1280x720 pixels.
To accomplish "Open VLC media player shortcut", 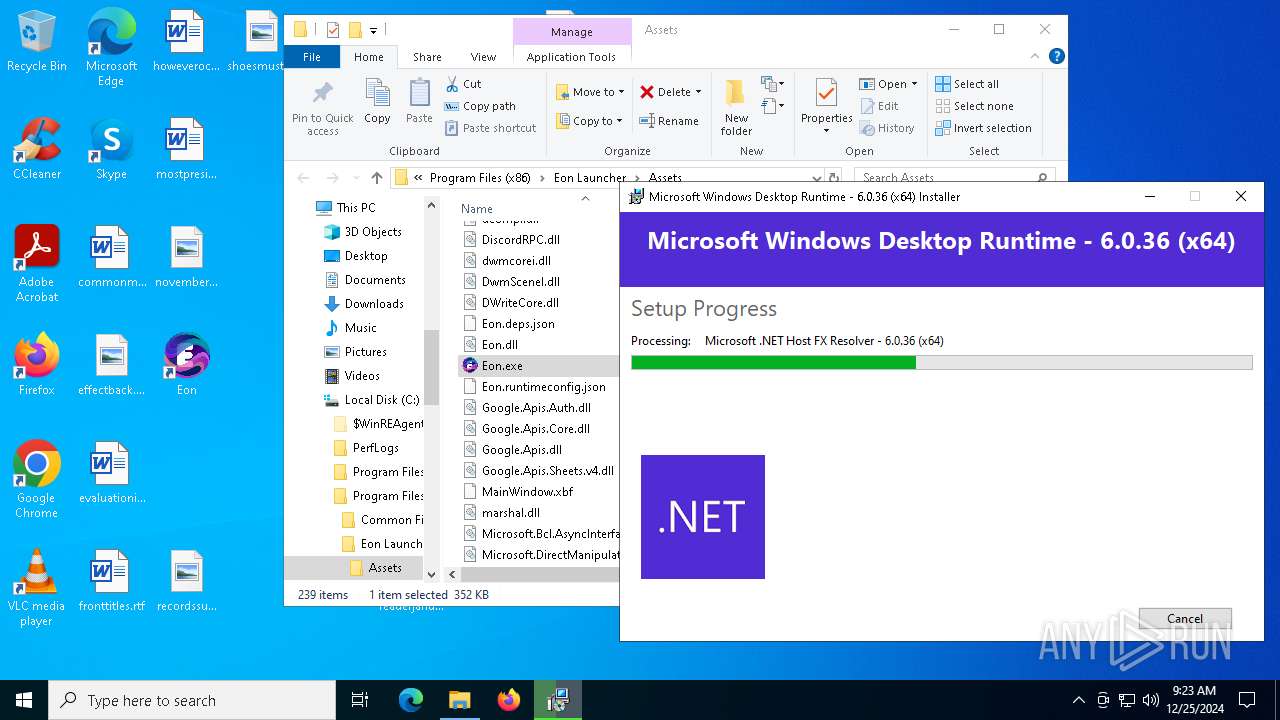I will pos(37,588).
